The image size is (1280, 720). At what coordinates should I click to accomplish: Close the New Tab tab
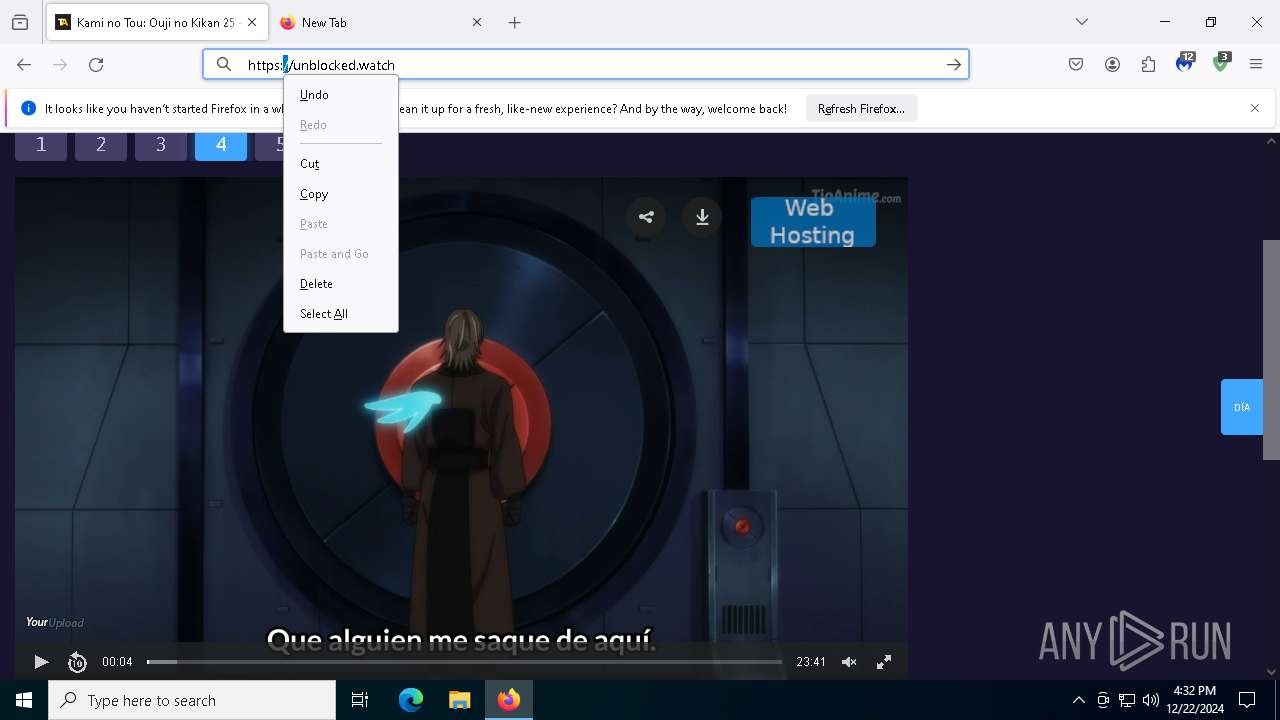477,22
